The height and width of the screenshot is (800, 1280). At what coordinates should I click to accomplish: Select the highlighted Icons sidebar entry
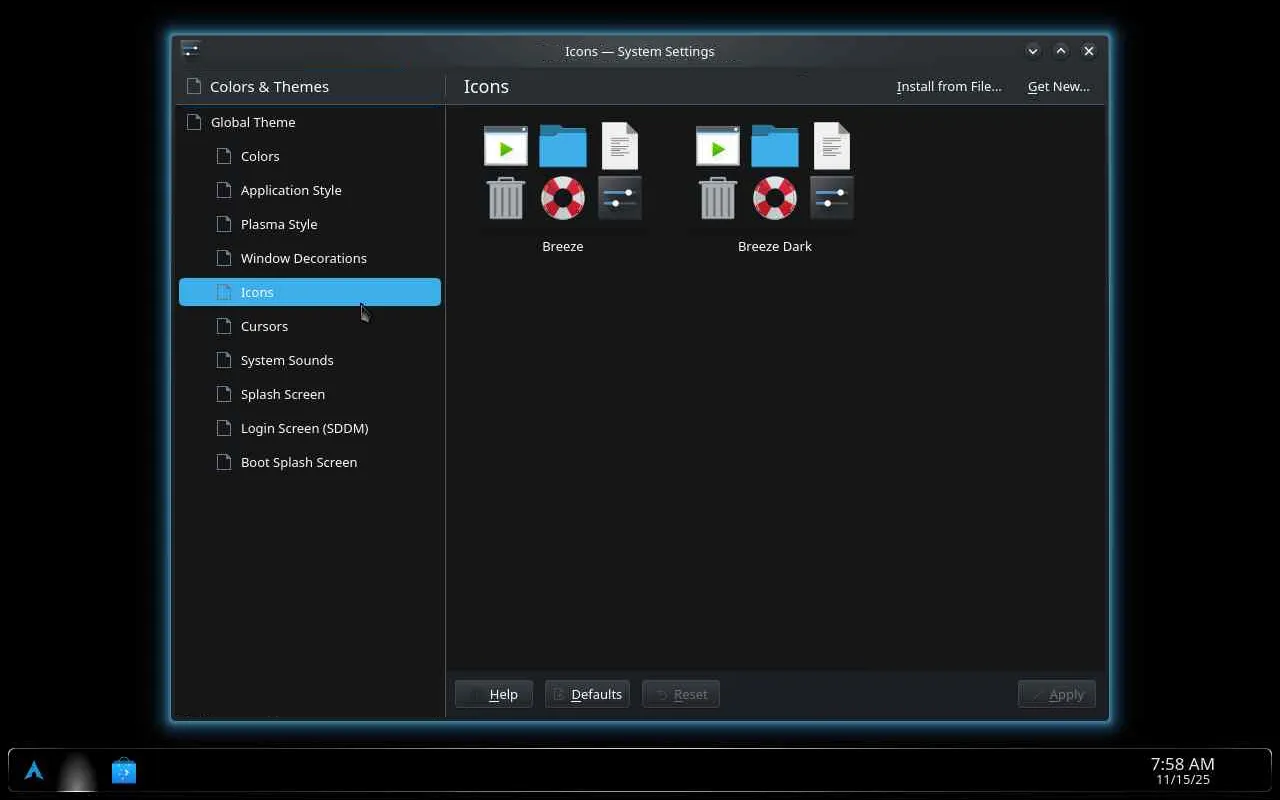coord(310,292)
